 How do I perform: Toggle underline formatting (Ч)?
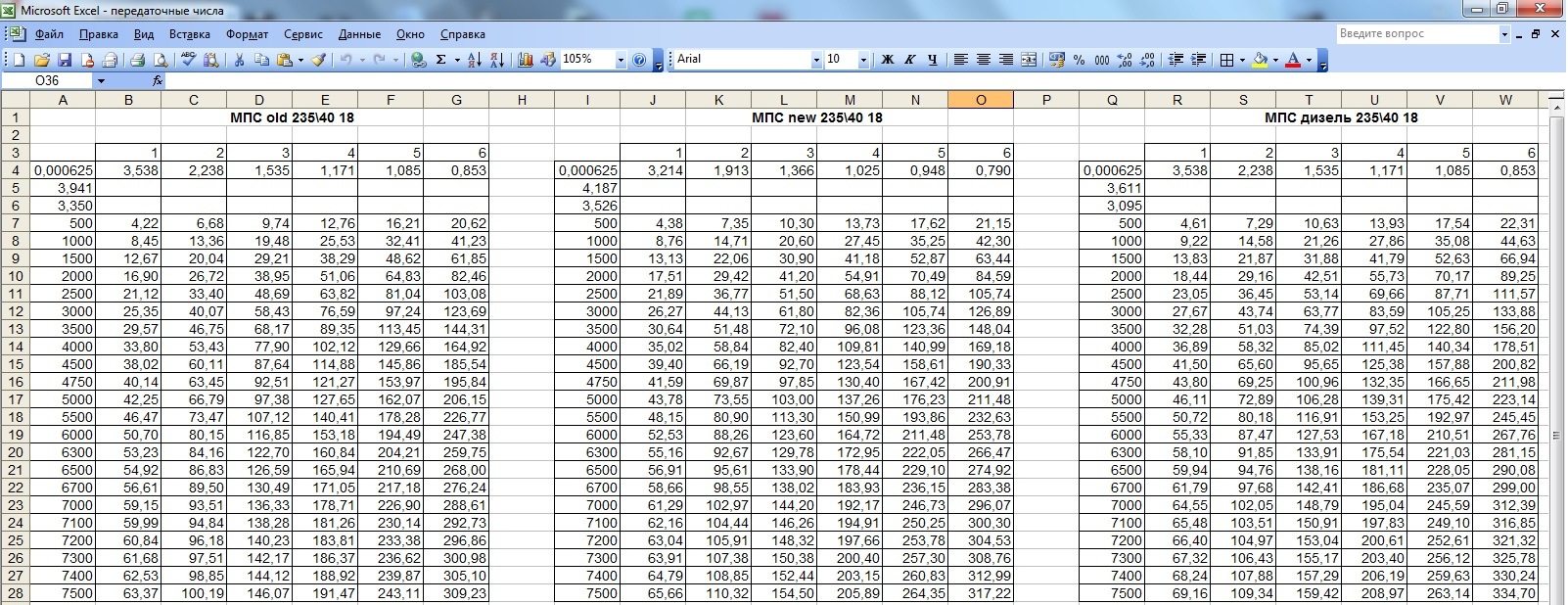pyautogui.click(x=933, y=60)
